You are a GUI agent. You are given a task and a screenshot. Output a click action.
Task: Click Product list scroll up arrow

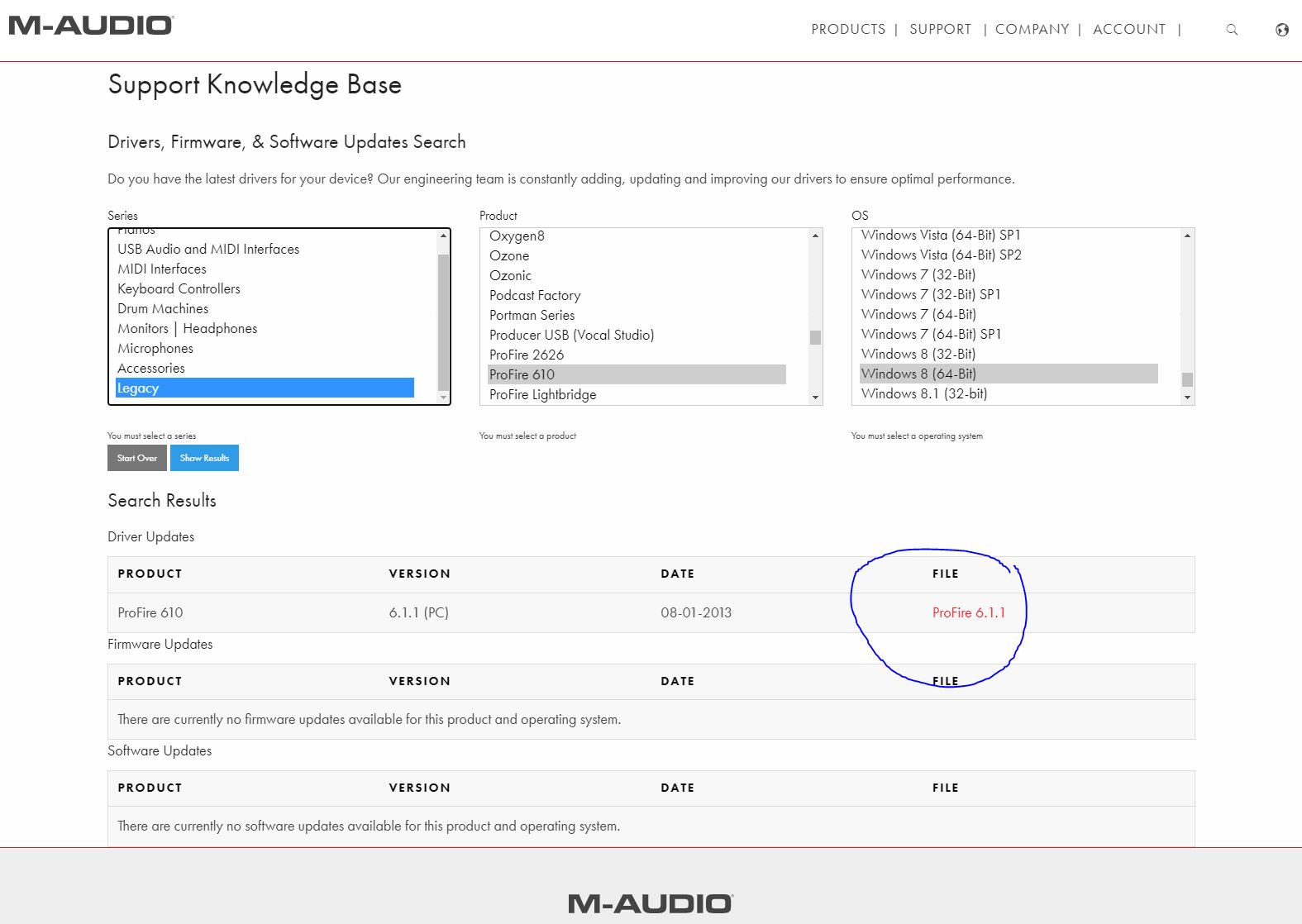(x=816, y=236)
